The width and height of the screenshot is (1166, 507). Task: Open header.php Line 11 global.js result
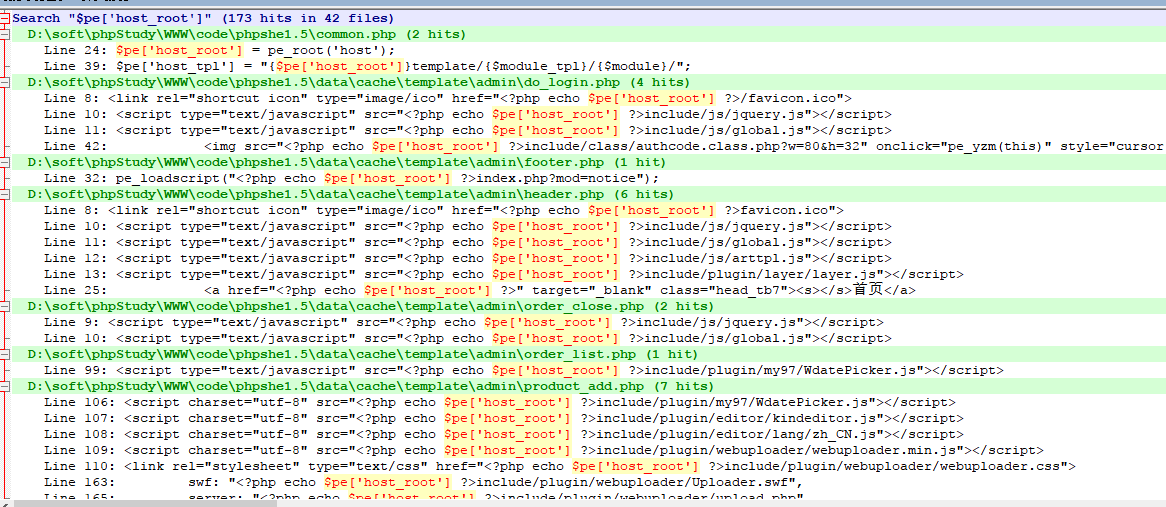point(468,242)
